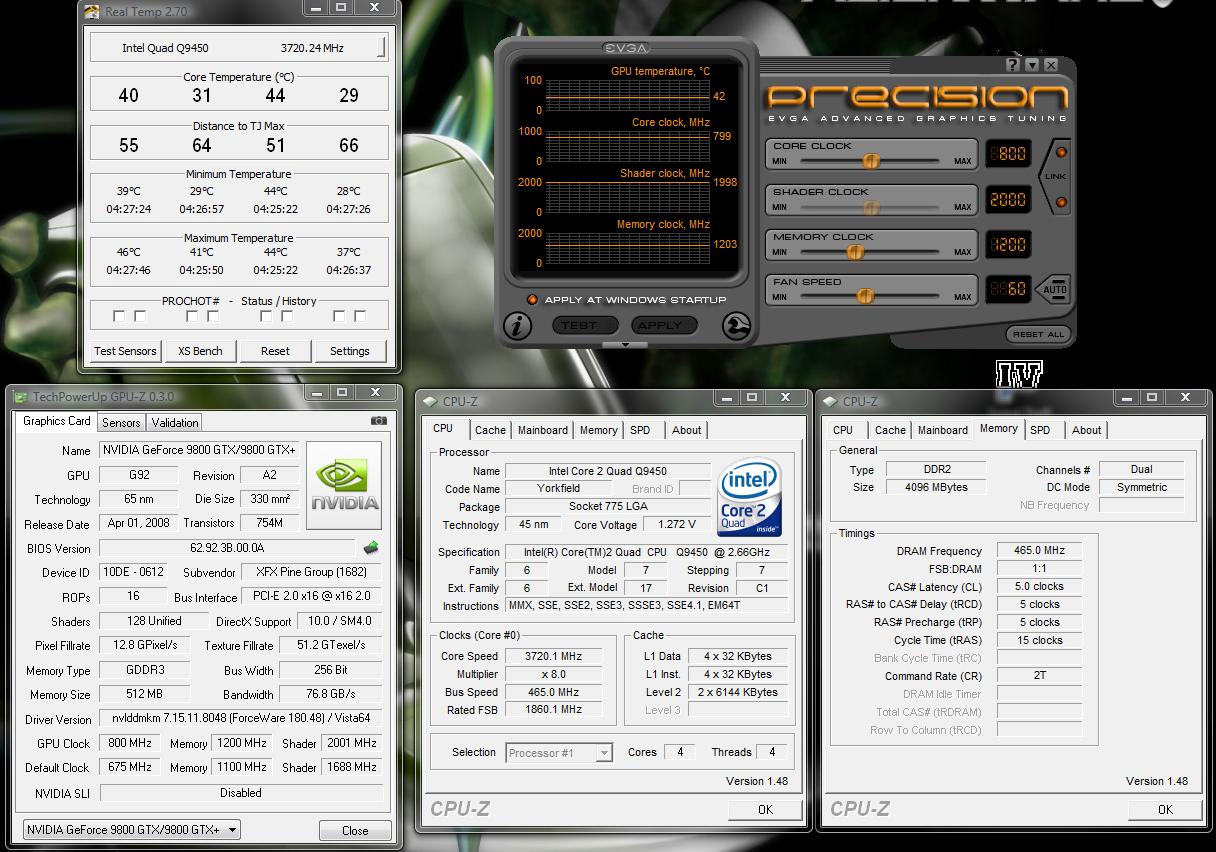Click the title icon of the CPU-Z memory window
The image size is (1216, 852).
click(830, 402)
